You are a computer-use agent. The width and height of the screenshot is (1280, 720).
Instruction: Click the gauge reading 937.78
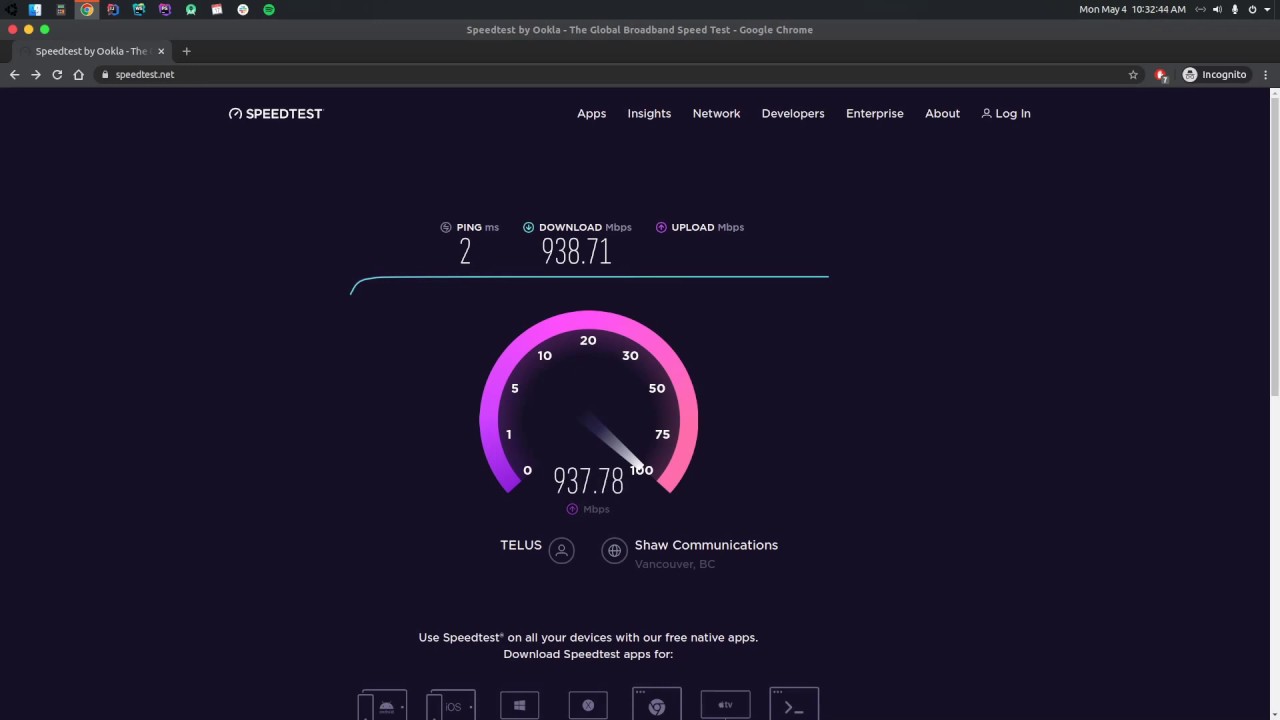pos(588,482)
